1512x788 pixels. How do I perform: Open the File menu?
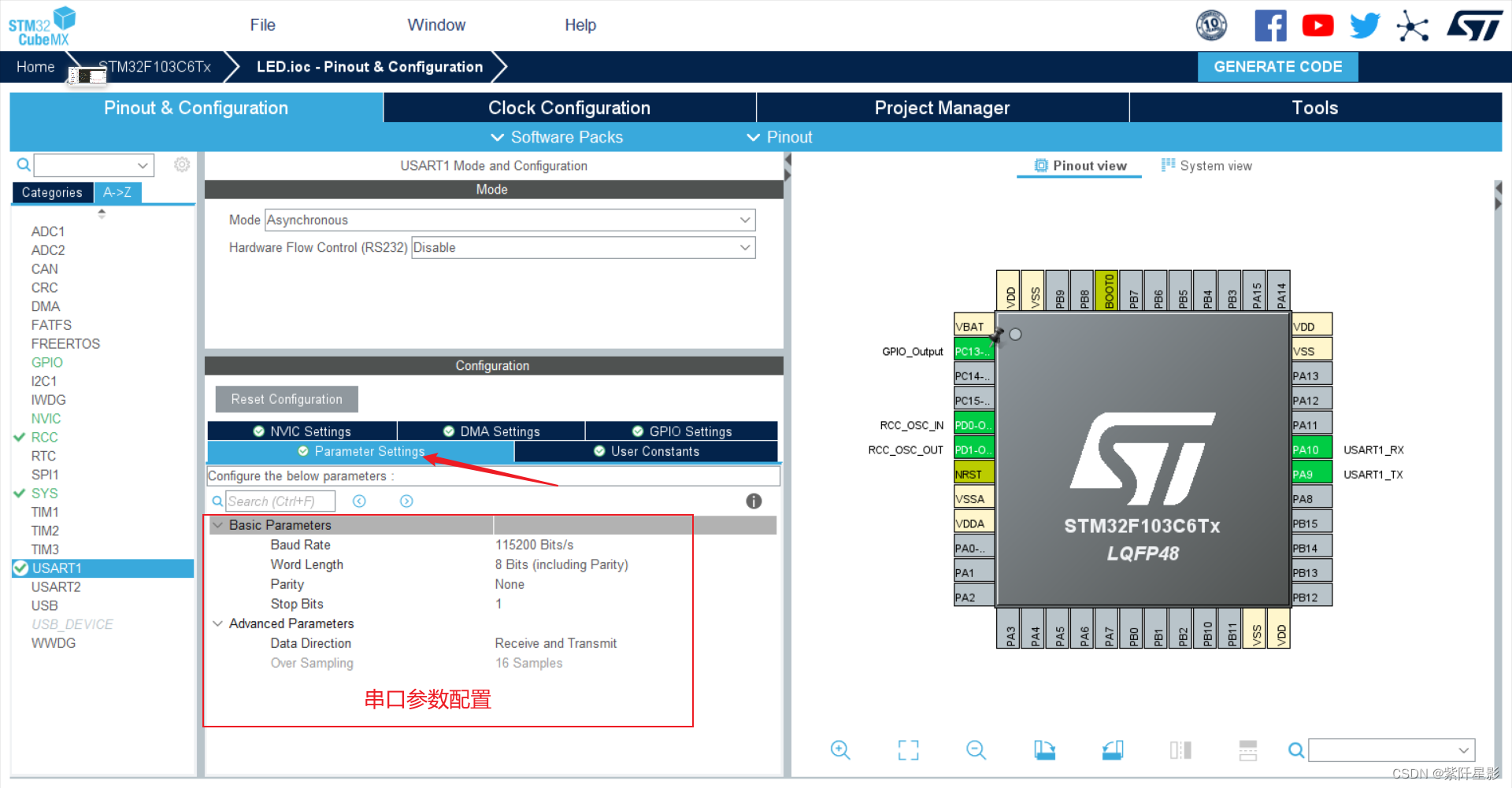[x=262, y=25]
